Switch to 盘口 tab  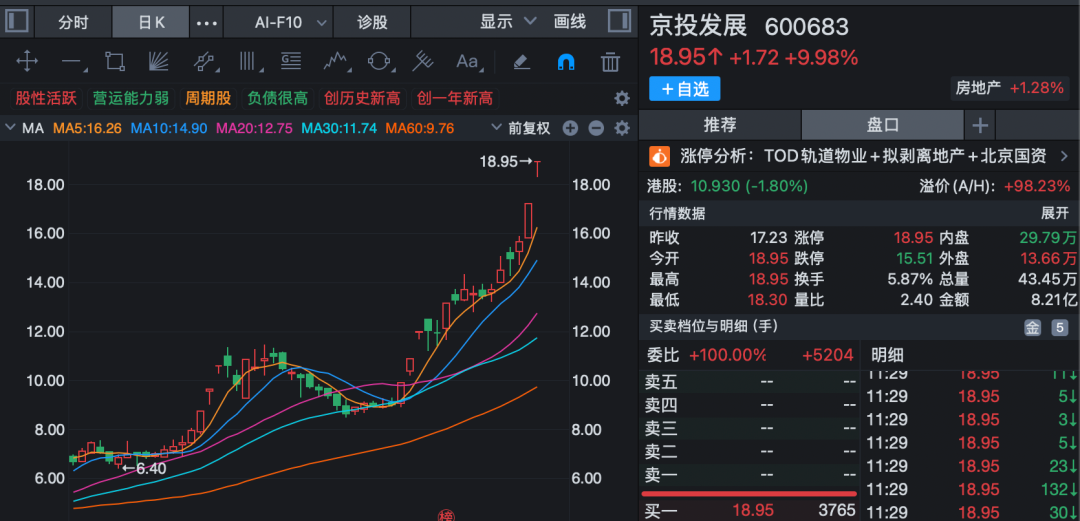[882, 125]
